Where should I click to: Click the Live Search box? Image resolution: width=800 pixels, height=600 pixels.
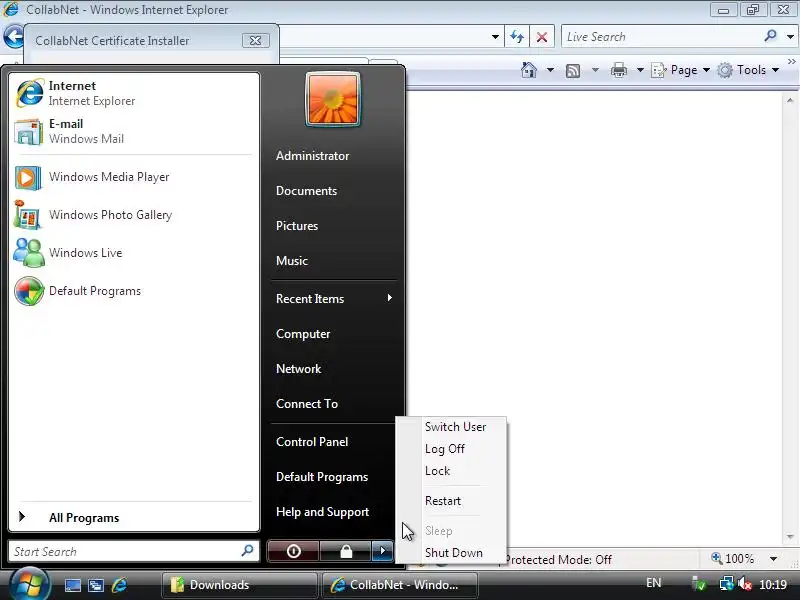click(661, 37)
